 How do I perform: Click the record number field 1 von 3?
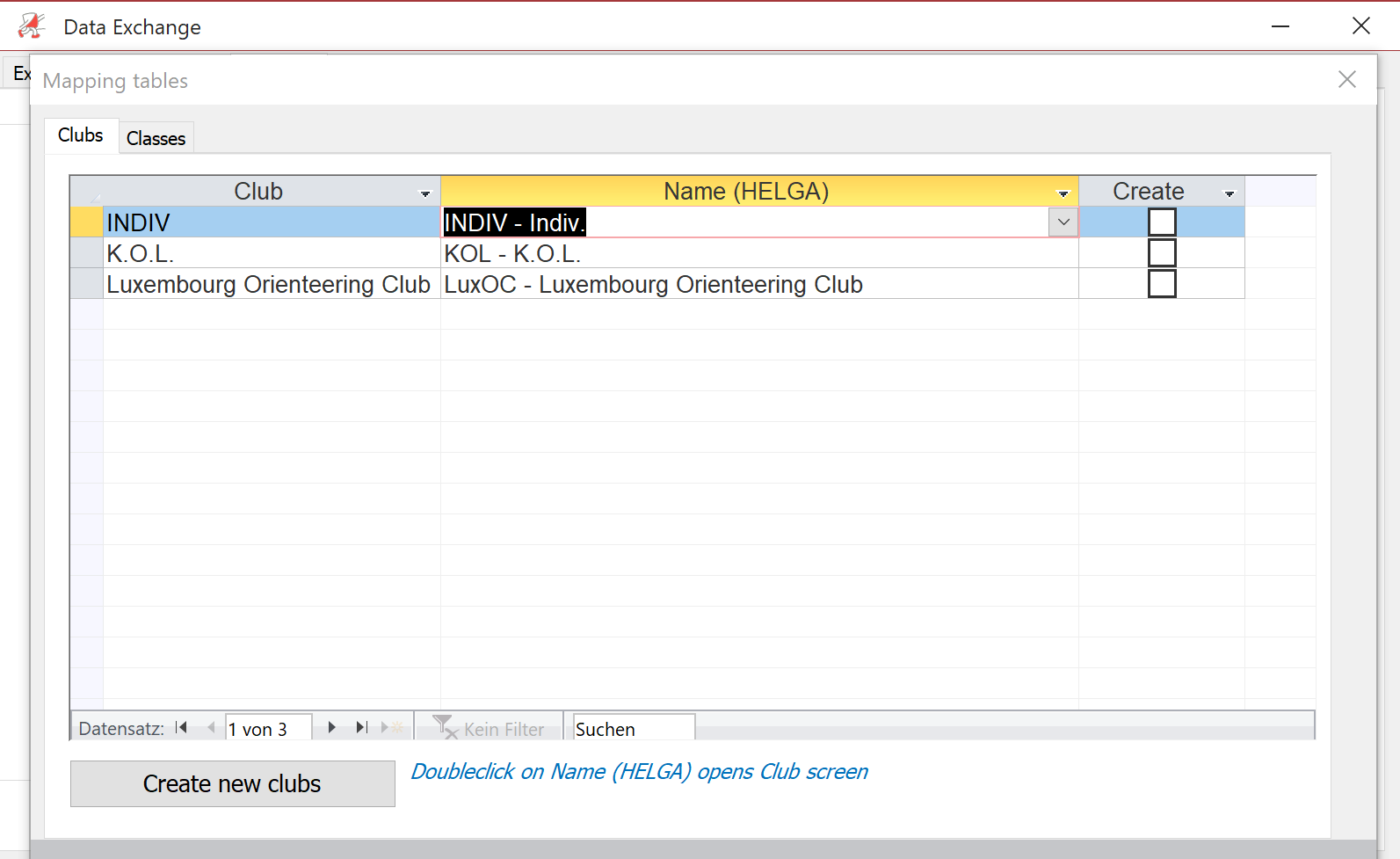[x=268, y=728]
